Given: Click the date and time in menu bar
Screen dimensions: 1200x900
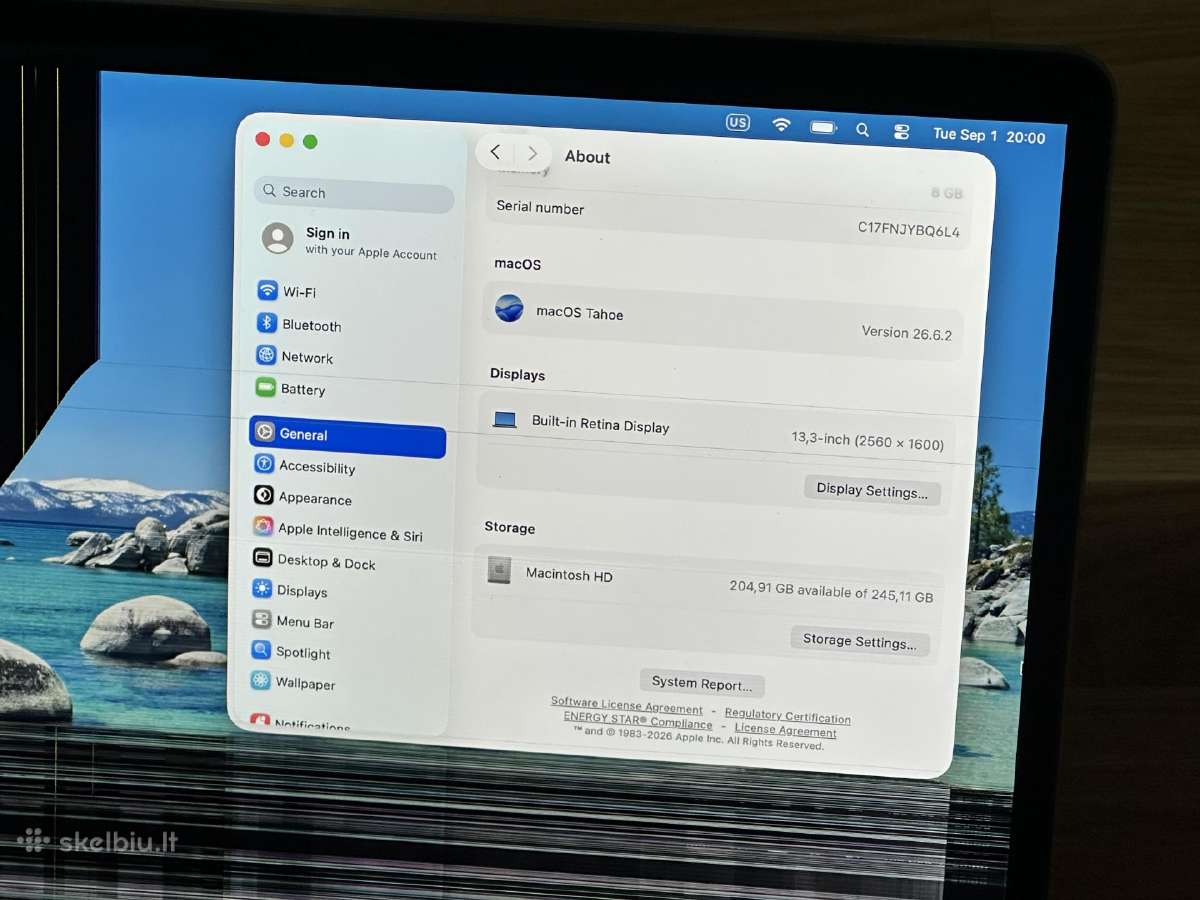Looking at the screenshot, I should click(989, 136).
